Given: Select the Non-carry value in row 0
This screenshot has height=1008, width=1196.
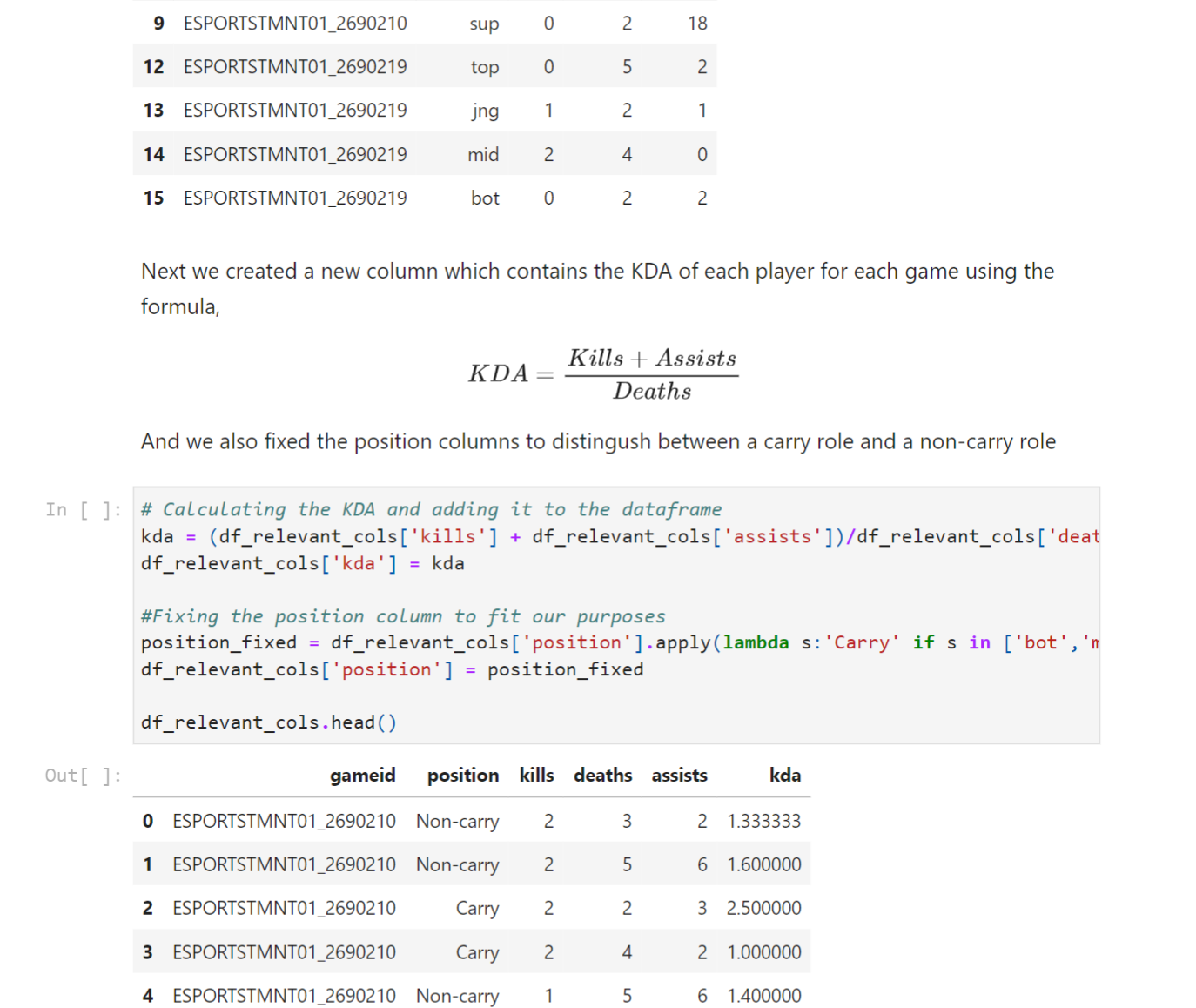Looking at the screenshot, I should pyautogui.click(x=457, y=821).
